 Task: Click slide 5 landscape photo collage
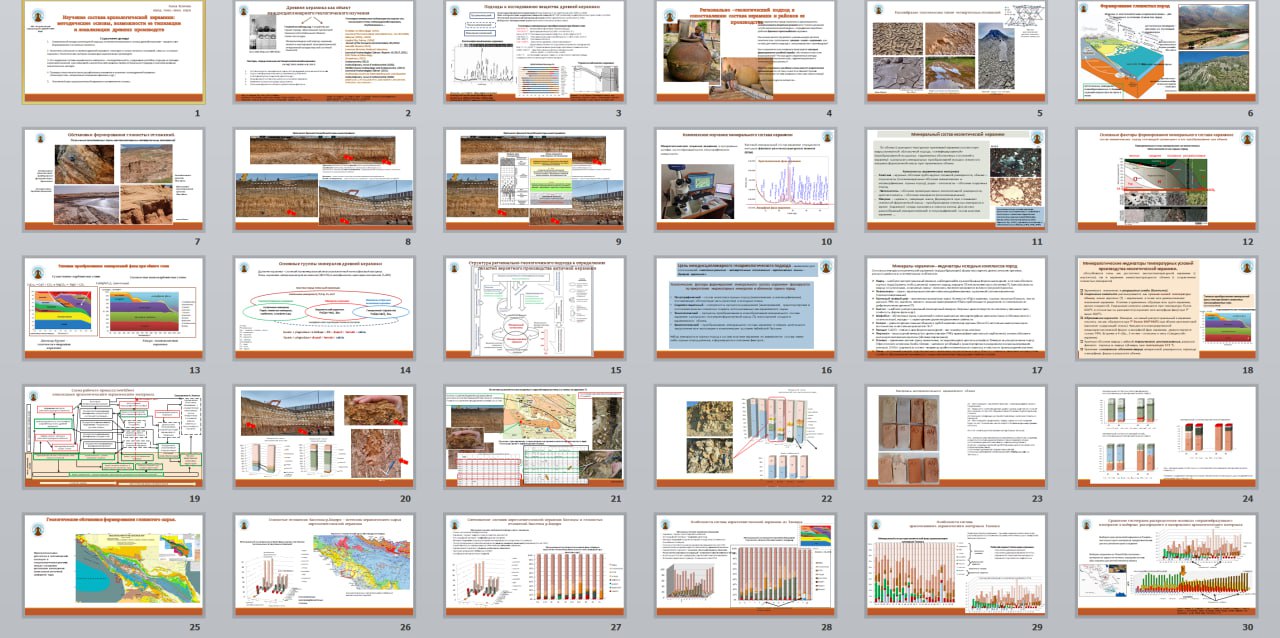click(x=956, y=52)
